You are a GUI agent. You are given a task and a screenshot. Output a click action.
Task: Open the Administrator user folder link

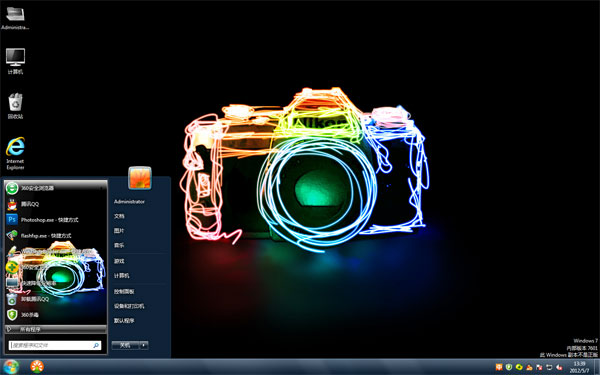pyautogui.click(x=129, y=202)
